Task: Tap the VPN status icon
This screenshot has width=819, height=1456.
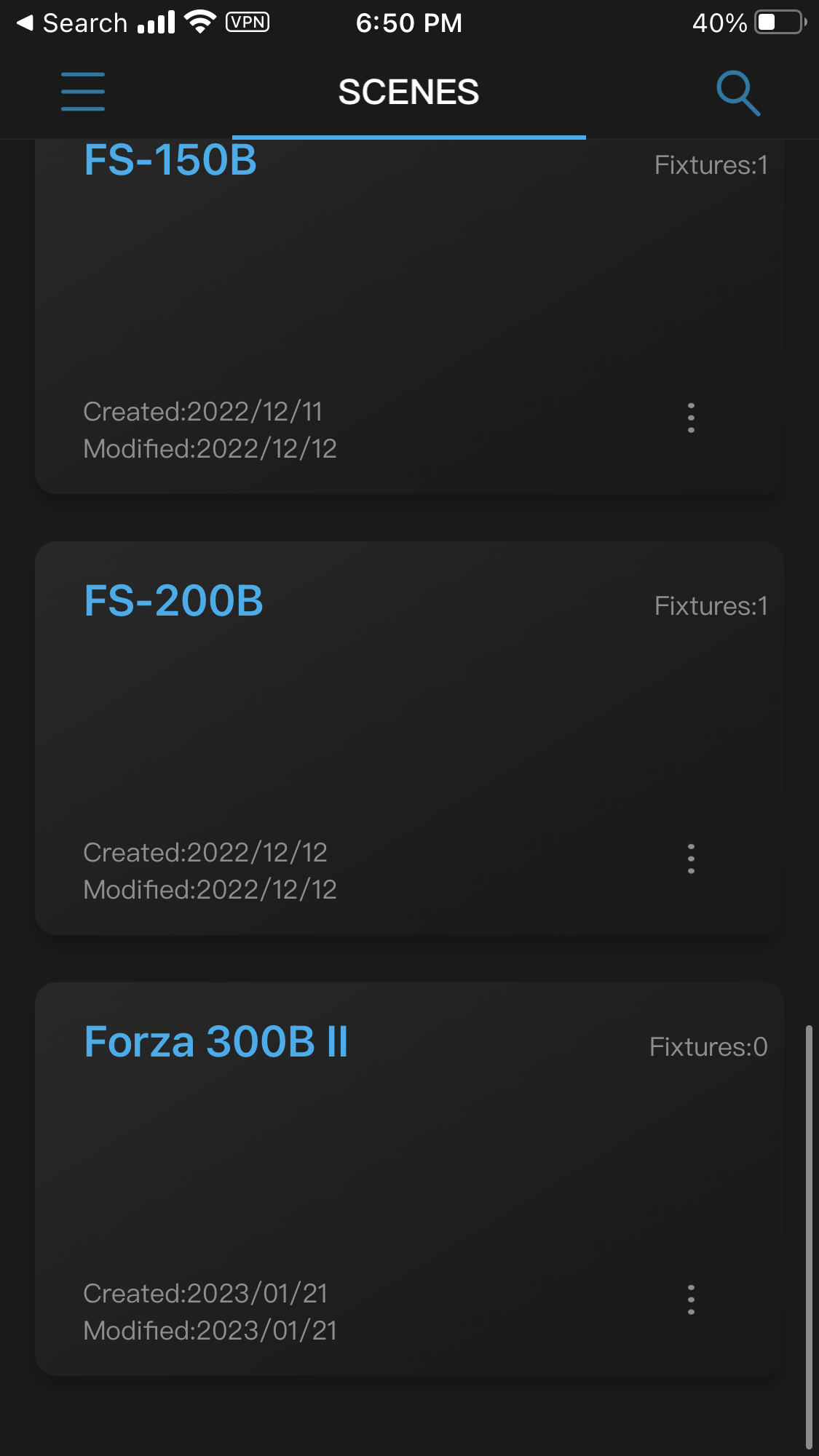Action: [248, 23]
